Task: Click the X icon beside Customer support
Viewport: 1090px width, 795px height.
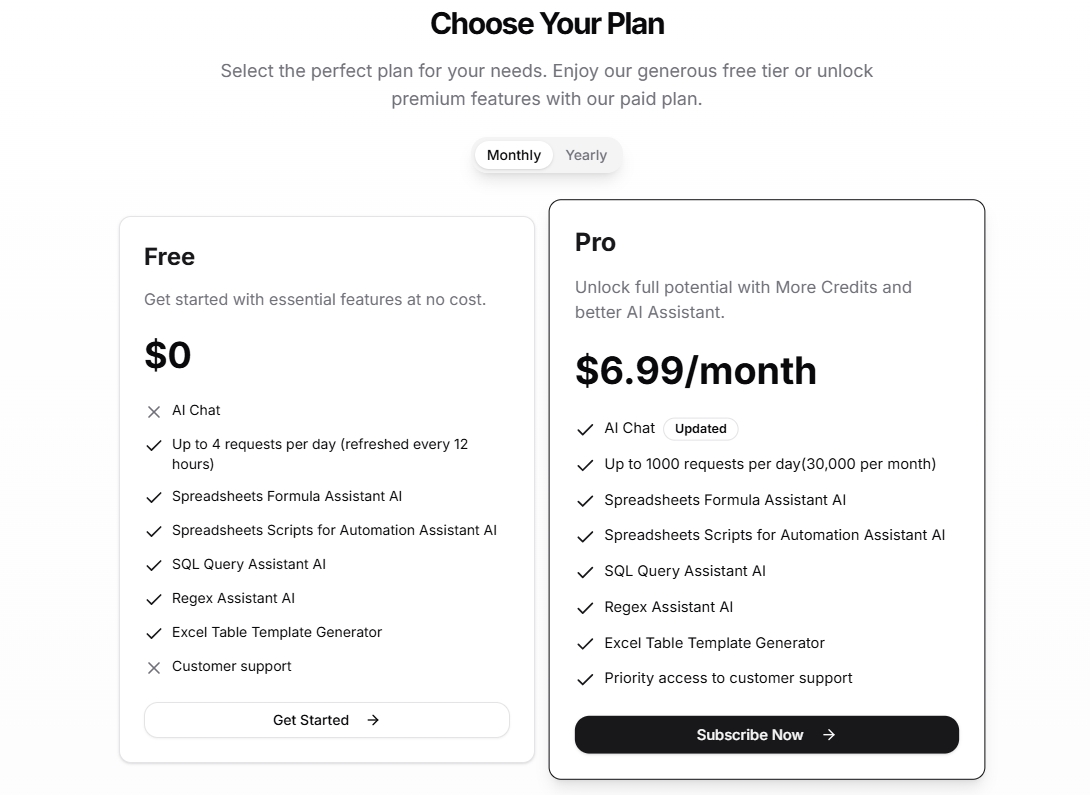Action: (x=154, y=668)
